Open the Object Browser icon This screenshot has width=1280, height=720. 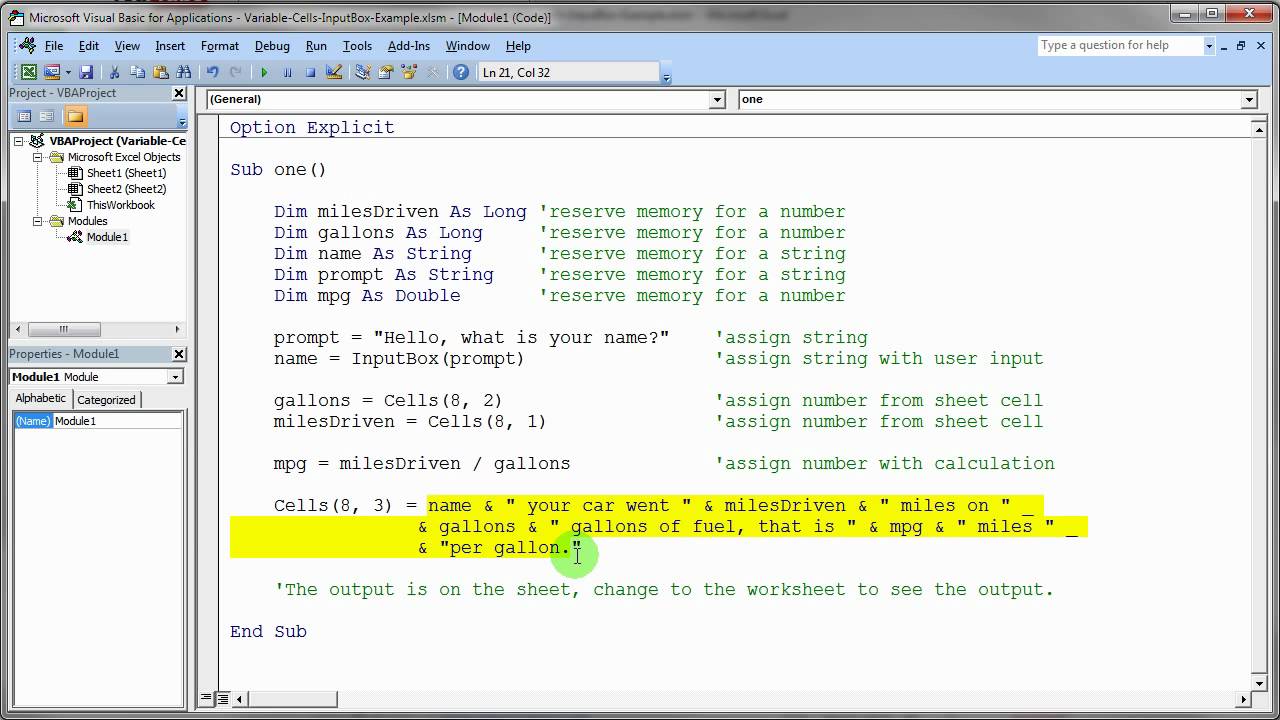click(x=408, y=72)
